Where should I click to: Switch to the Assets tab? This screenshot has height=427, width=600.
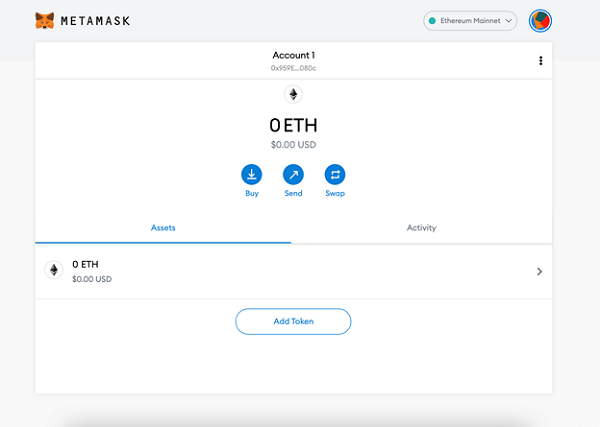tap(163, 228)
